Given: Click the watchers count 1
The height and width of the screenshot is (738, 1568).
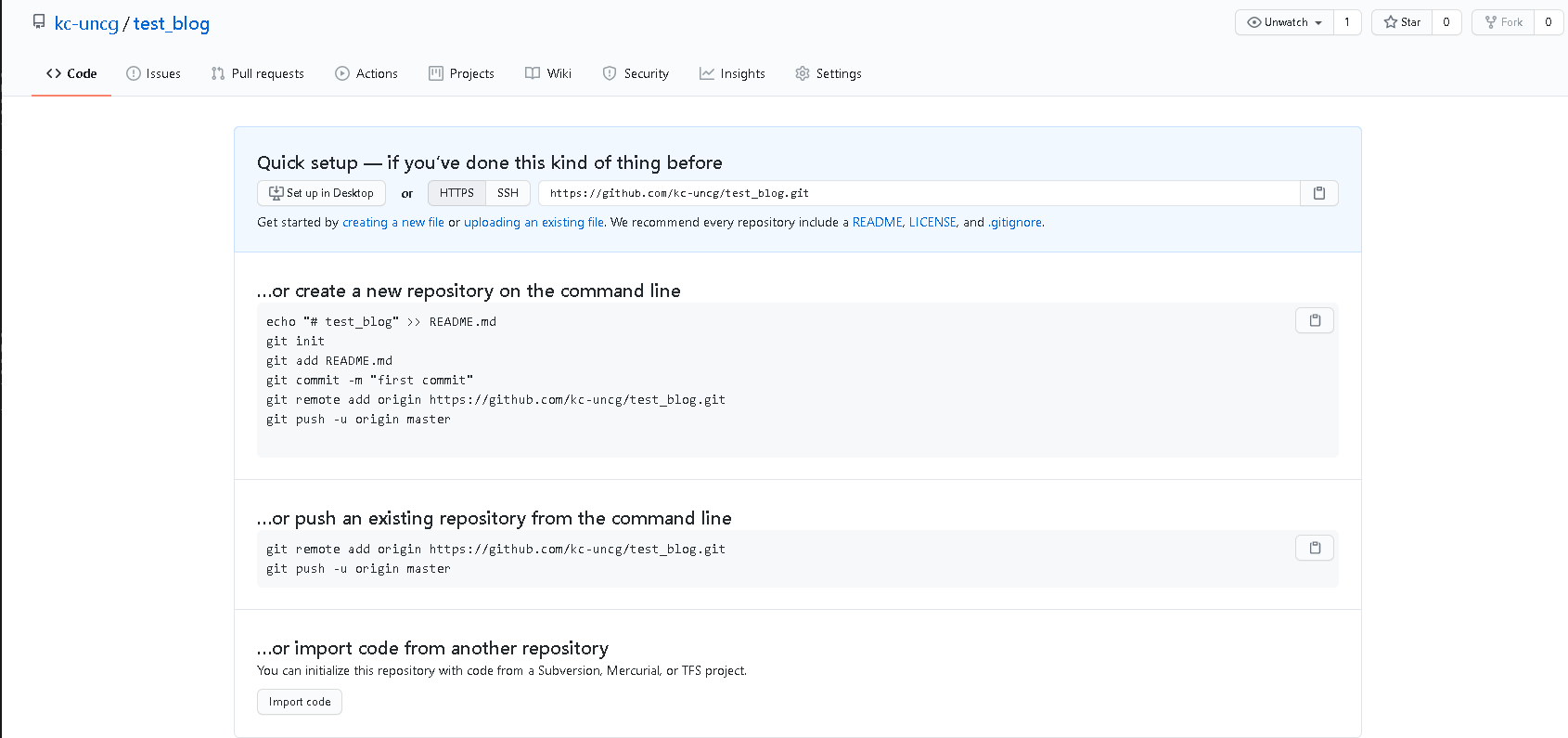Looking at the screenshot, I should click(x=1347, y=22).
